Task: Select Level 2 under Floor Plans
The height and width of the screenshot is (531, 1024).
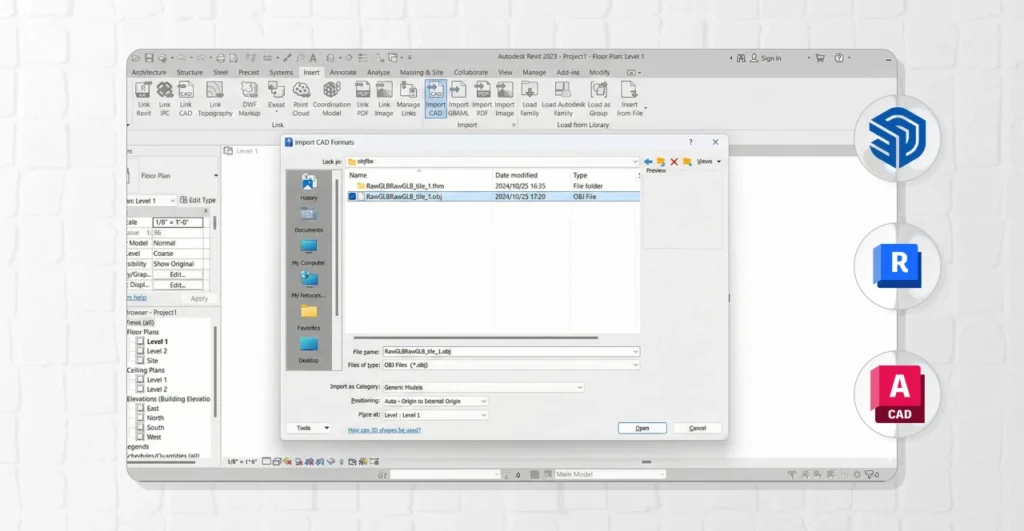Action: pos(157,351)
